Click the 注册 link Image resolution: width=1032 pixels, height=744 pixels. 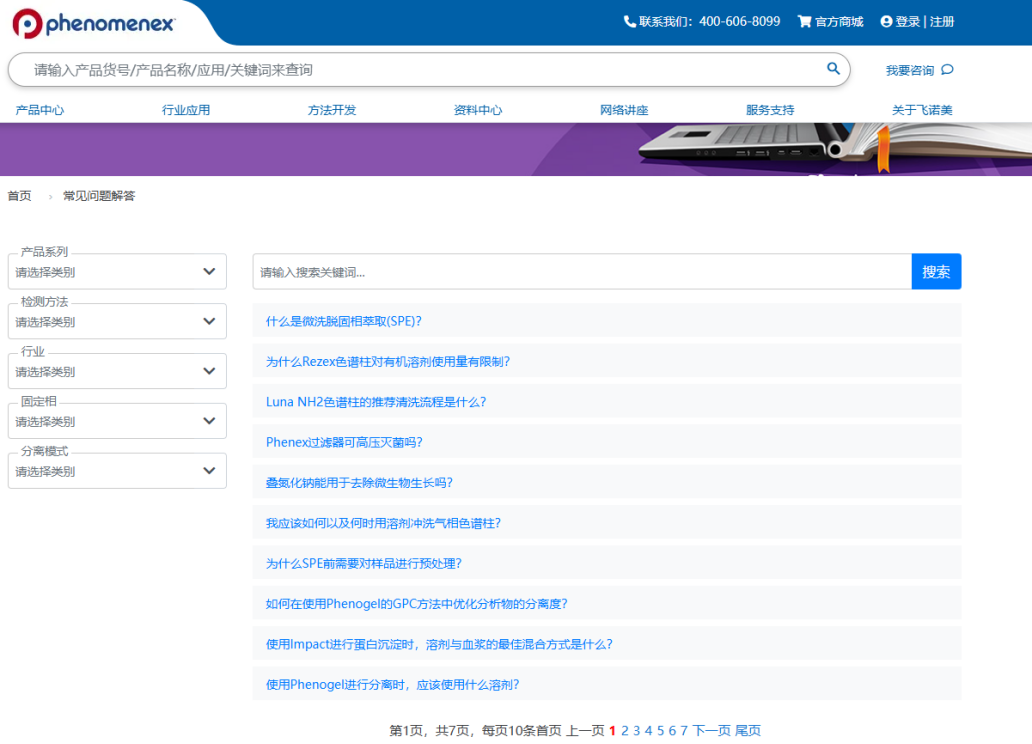tap(942, 22)
